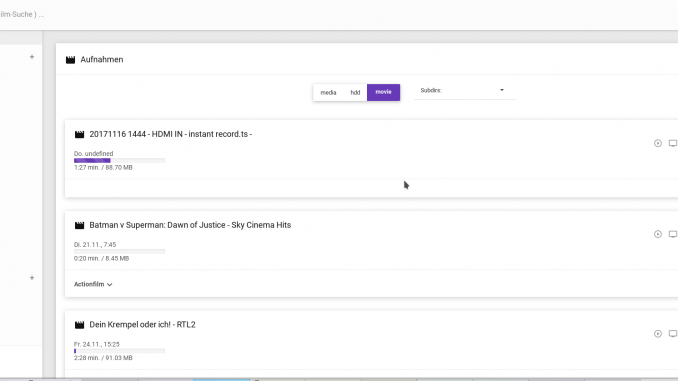Click clapperboard icon beside Batman v Superman
678x381 pixels.
80,225
